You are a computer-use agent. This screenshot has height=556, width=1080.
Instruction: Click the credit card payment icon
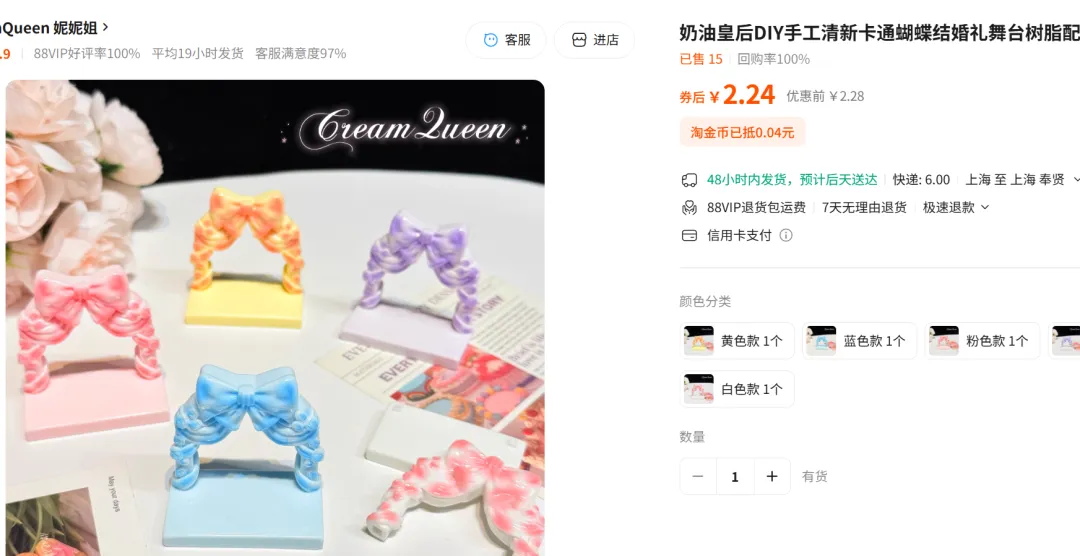(689, 236)
